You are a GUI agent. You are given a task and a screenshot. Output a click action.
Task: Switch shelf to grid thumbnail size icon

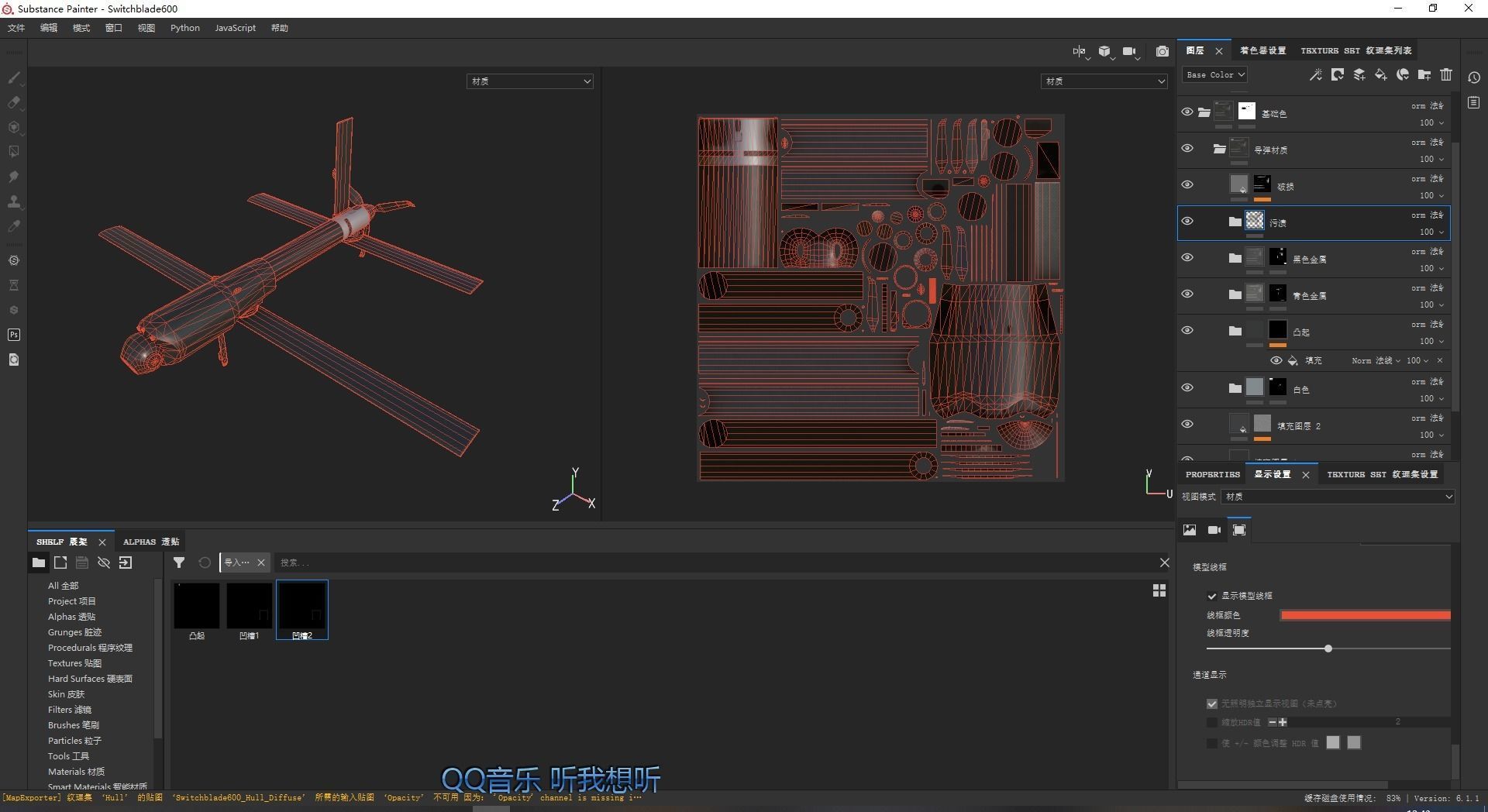pyautogui.click(x=1159, y=590)
